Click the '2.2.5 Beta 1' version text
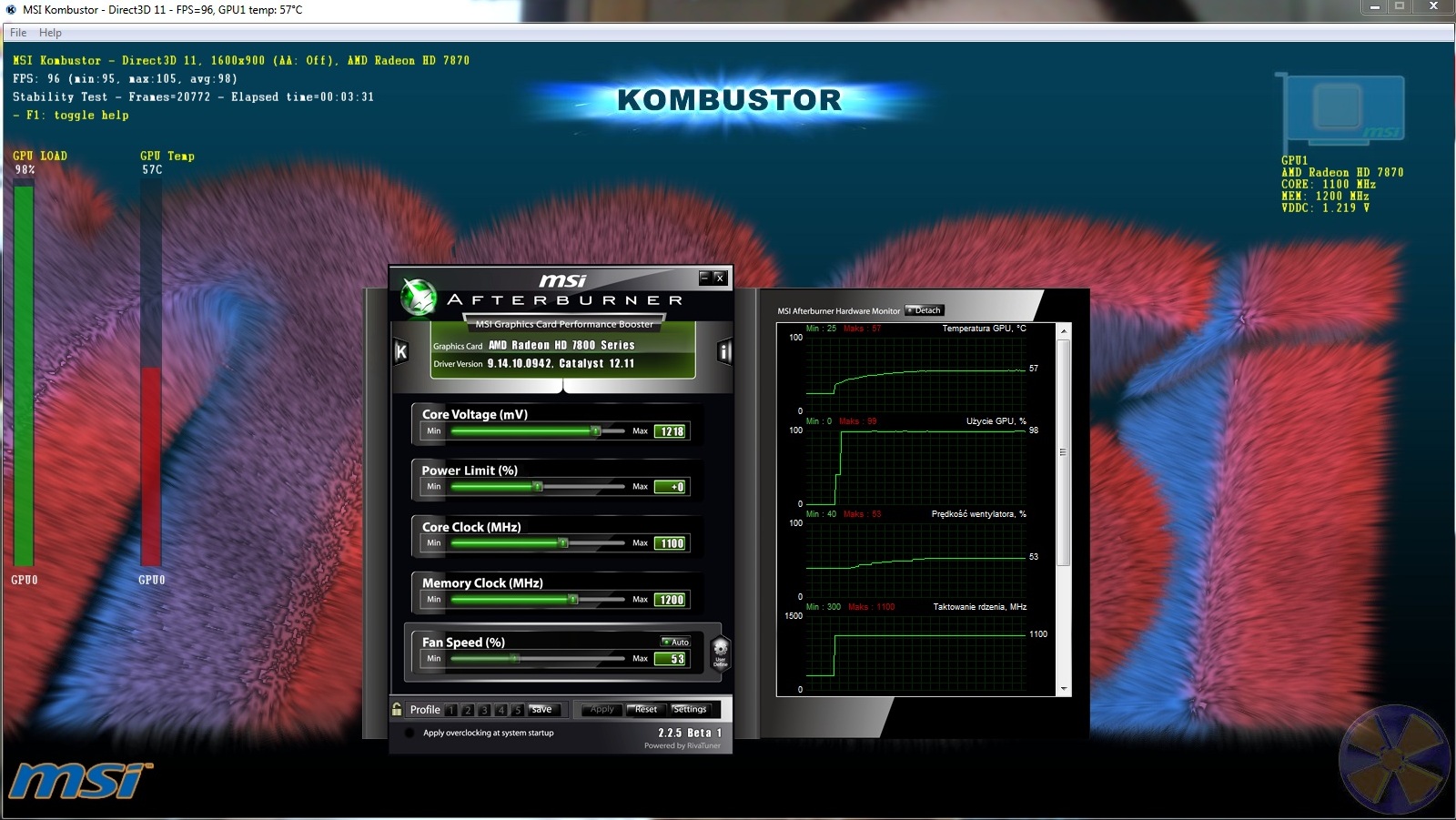 pos(690,733)
